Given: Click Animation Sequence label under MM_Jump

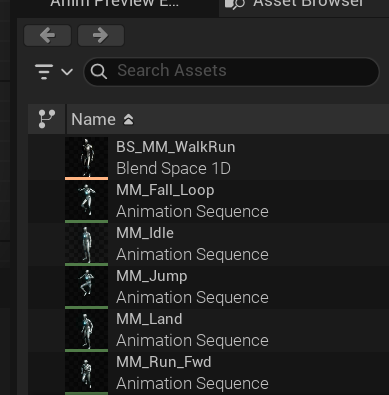Looking at the screenshot, I should tap(192, 298).
